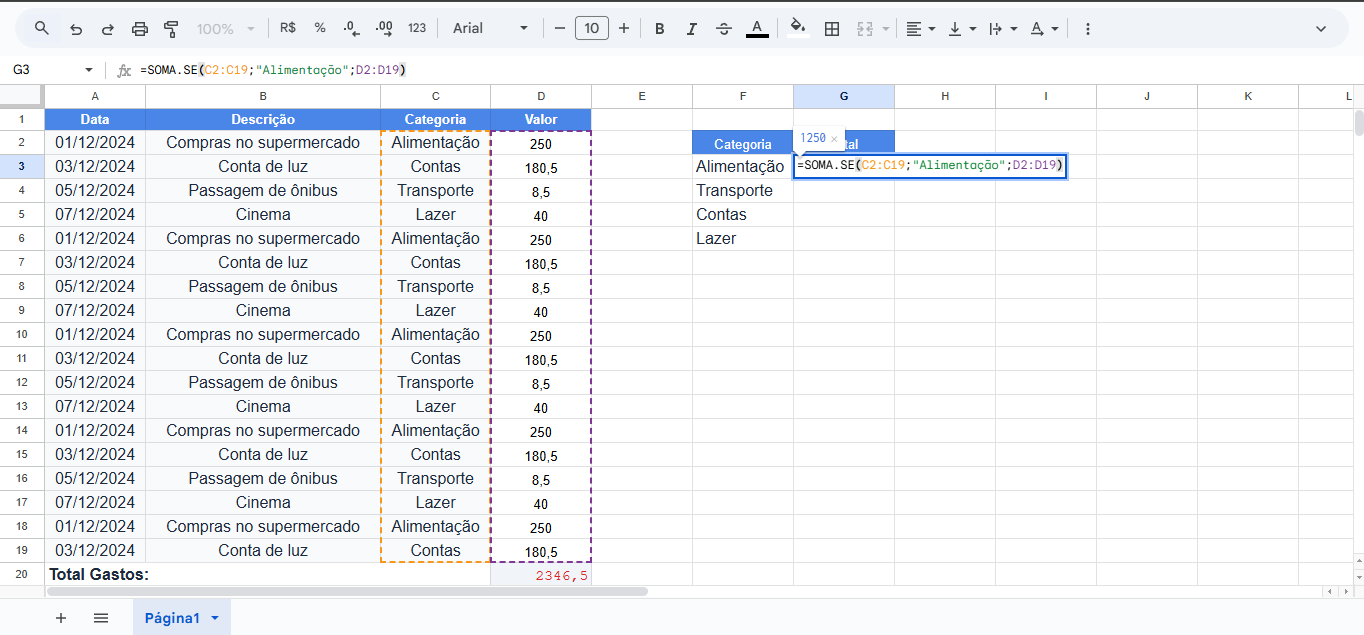Viewport: 1364px width, 635px height.
Task: Toggle bold formatting
Action: (x=659, y=29)
